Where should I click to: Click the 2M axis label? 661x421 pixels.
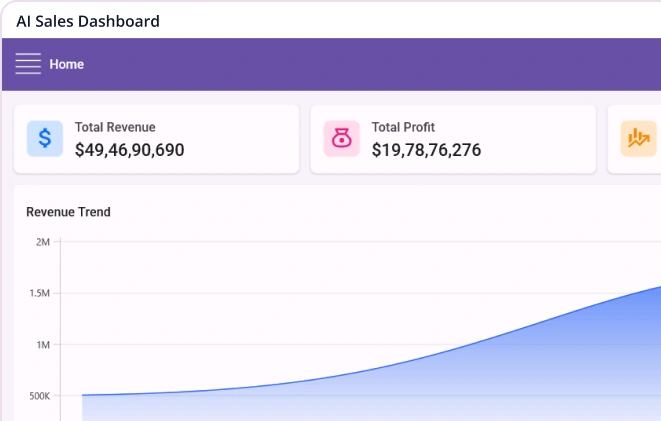(43, 242)
